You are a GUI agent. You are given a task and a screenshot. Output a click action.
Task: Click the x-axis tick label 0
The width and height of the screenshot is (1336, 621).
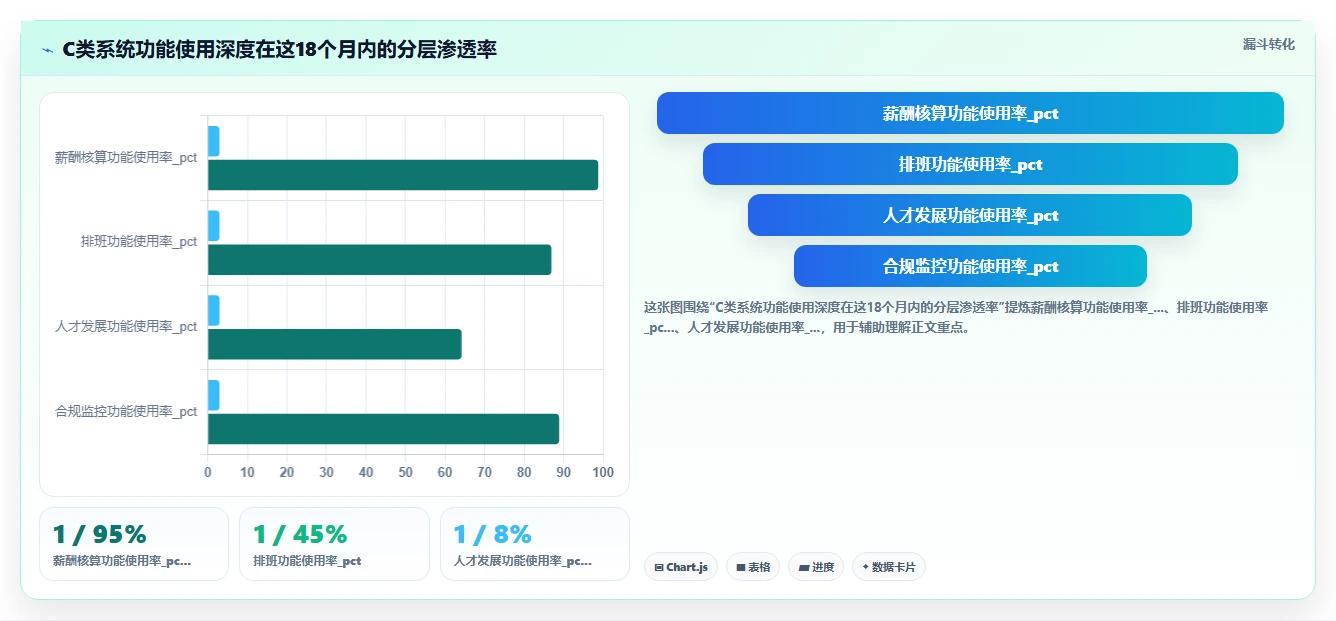click(x=208, y=472)
